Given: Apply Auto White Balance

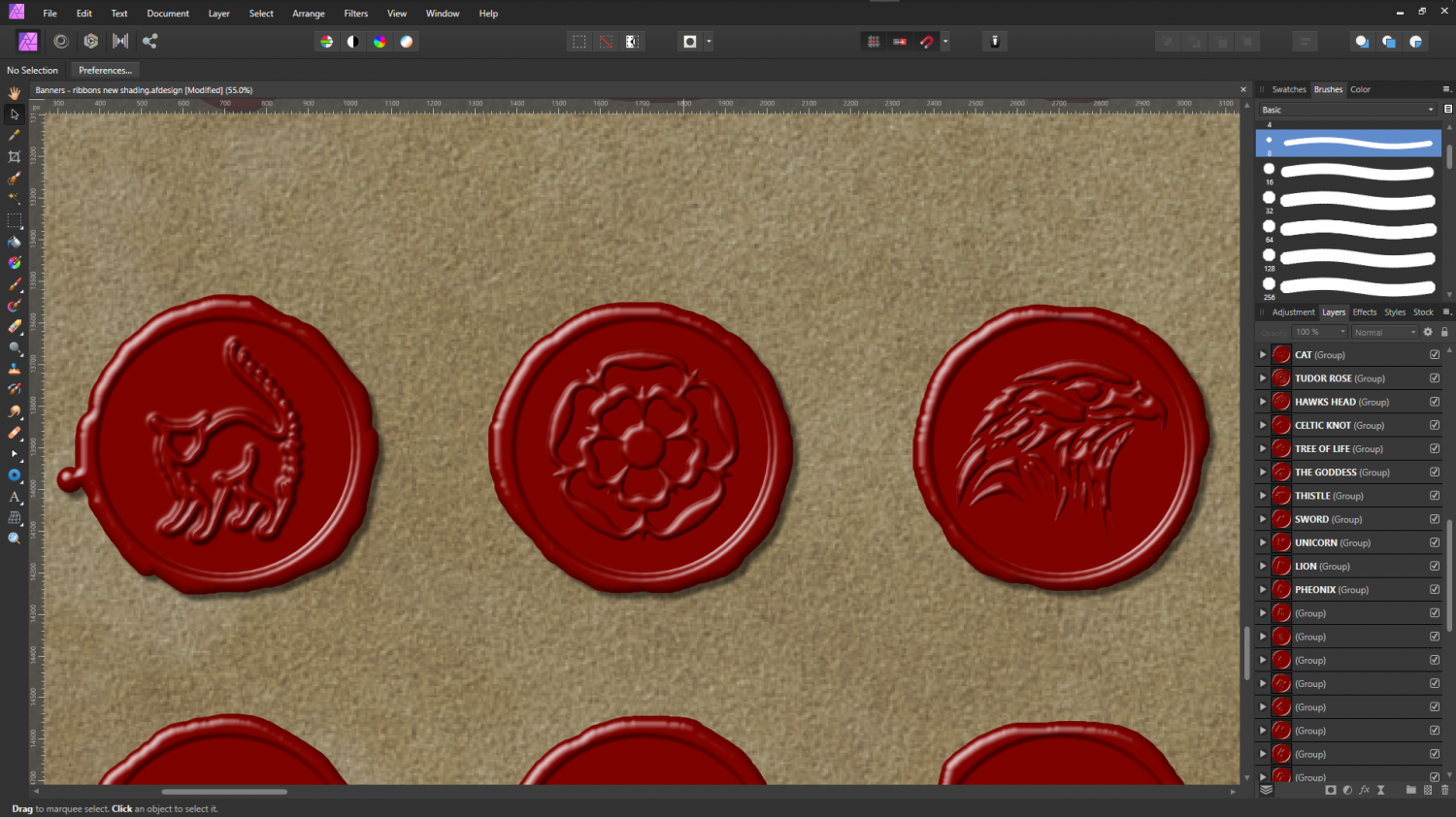Looking at the screenshot, I should point(407,42).
